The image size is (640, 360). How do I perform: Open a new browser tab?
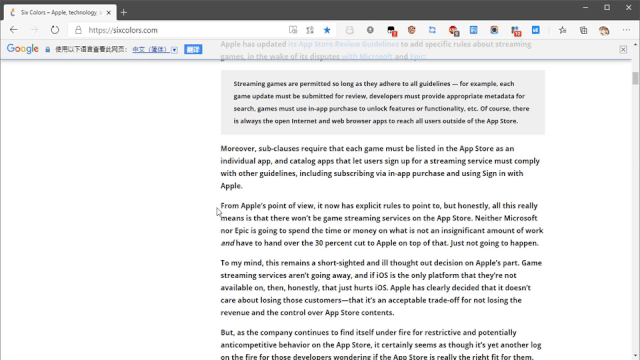tap(124, 13)
